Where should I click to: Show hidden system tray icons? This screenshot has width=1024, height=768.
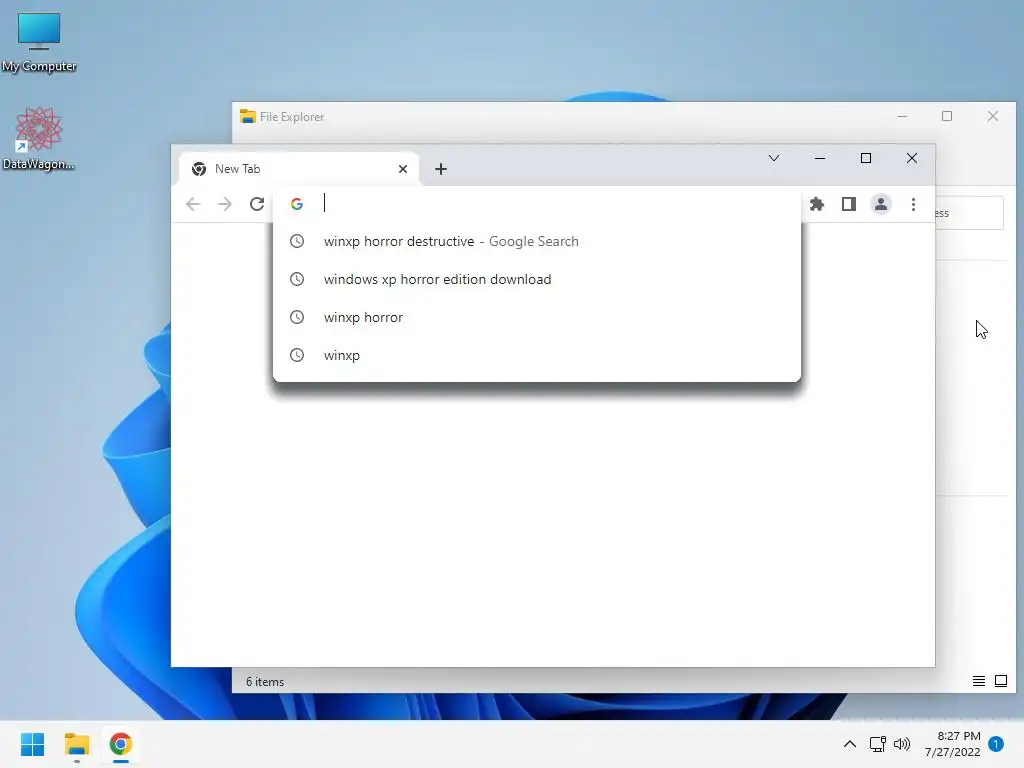pyautogui.click(x=850, y=744)
